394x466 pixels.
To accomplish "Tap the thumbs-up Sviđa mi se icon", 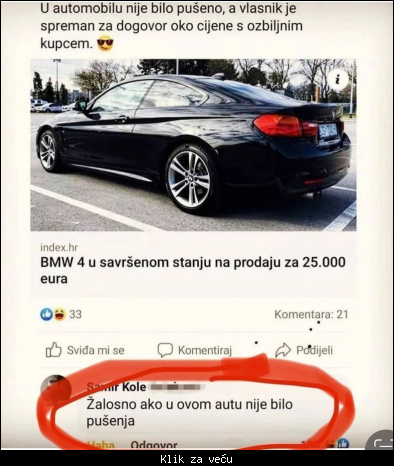I will (54, 350).
